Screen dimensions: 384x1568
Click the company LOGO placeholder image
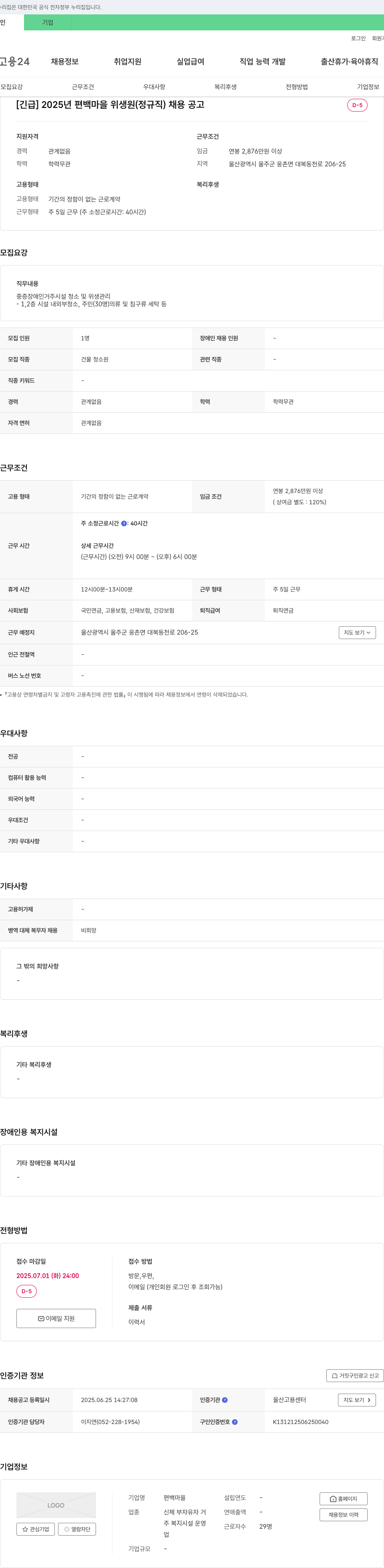(56, 1505)
